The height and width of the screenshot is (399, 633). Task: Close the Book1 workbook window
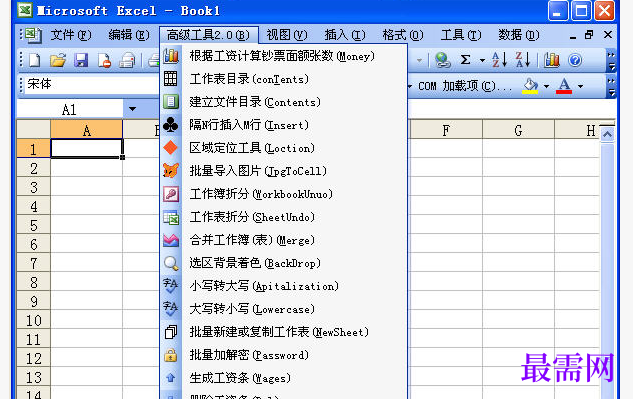click(x=608, y=35)
